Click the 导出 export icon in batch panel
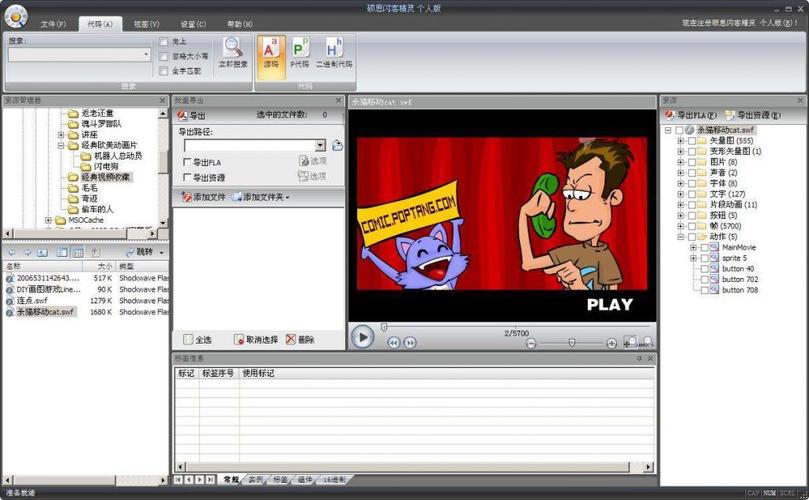809x500 pixels. point(182,116)
